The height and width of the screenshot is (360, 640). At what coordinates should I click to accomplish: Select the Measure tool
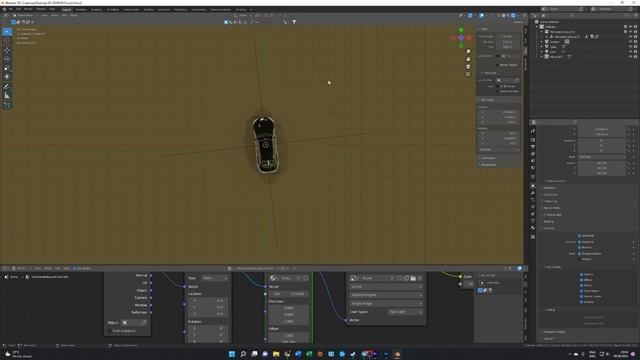pos(7,96)
